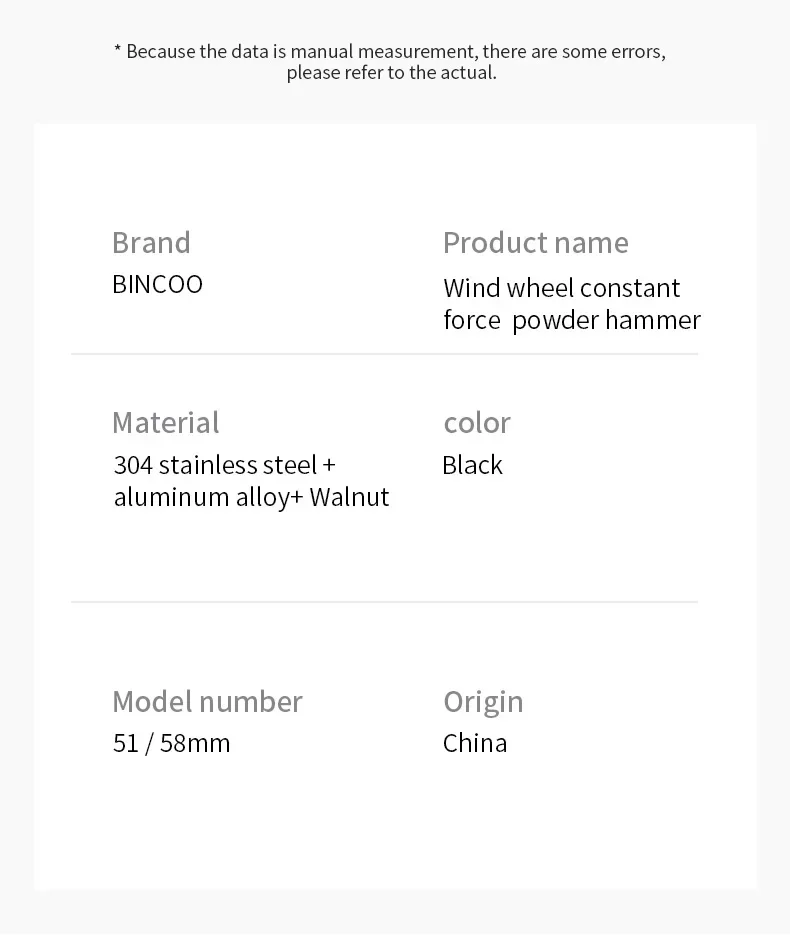Click the 'please refer to the actual' line

pyautogui.click(x=391, y=73)
